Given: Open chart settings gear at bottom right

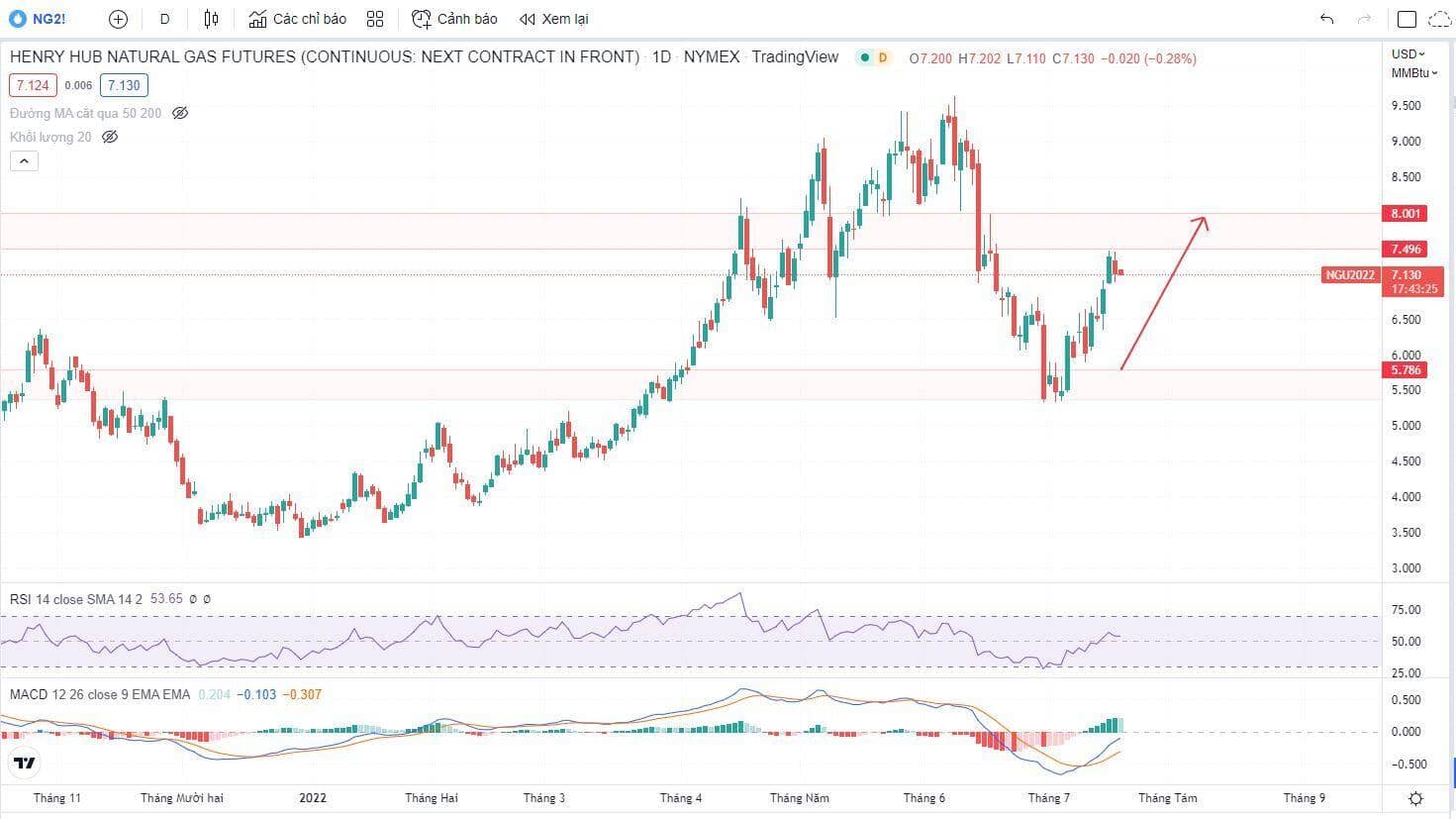Looking at the screenshot, I should click(x=1416, y=798).
